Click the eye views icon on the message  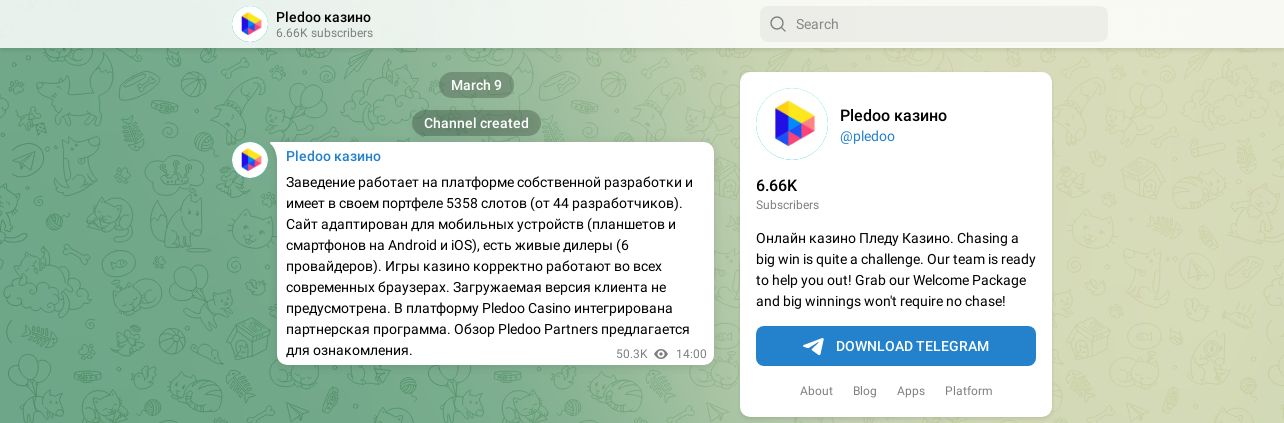(661, 354)
